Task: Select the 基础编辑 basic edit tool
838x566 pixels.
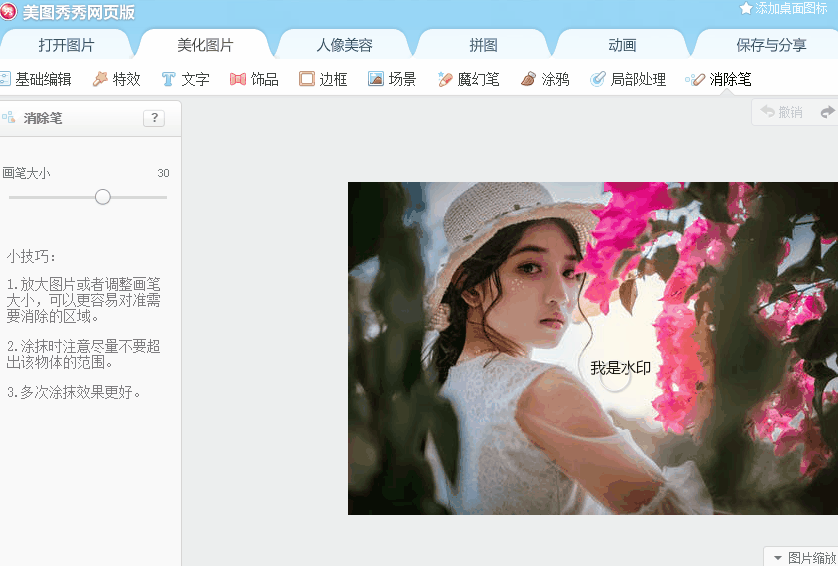Action: [36, 79]
